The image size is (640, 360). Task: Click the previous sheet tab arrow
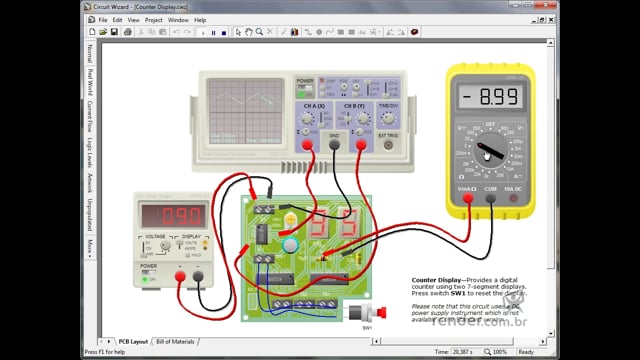[x=101, y=341]
